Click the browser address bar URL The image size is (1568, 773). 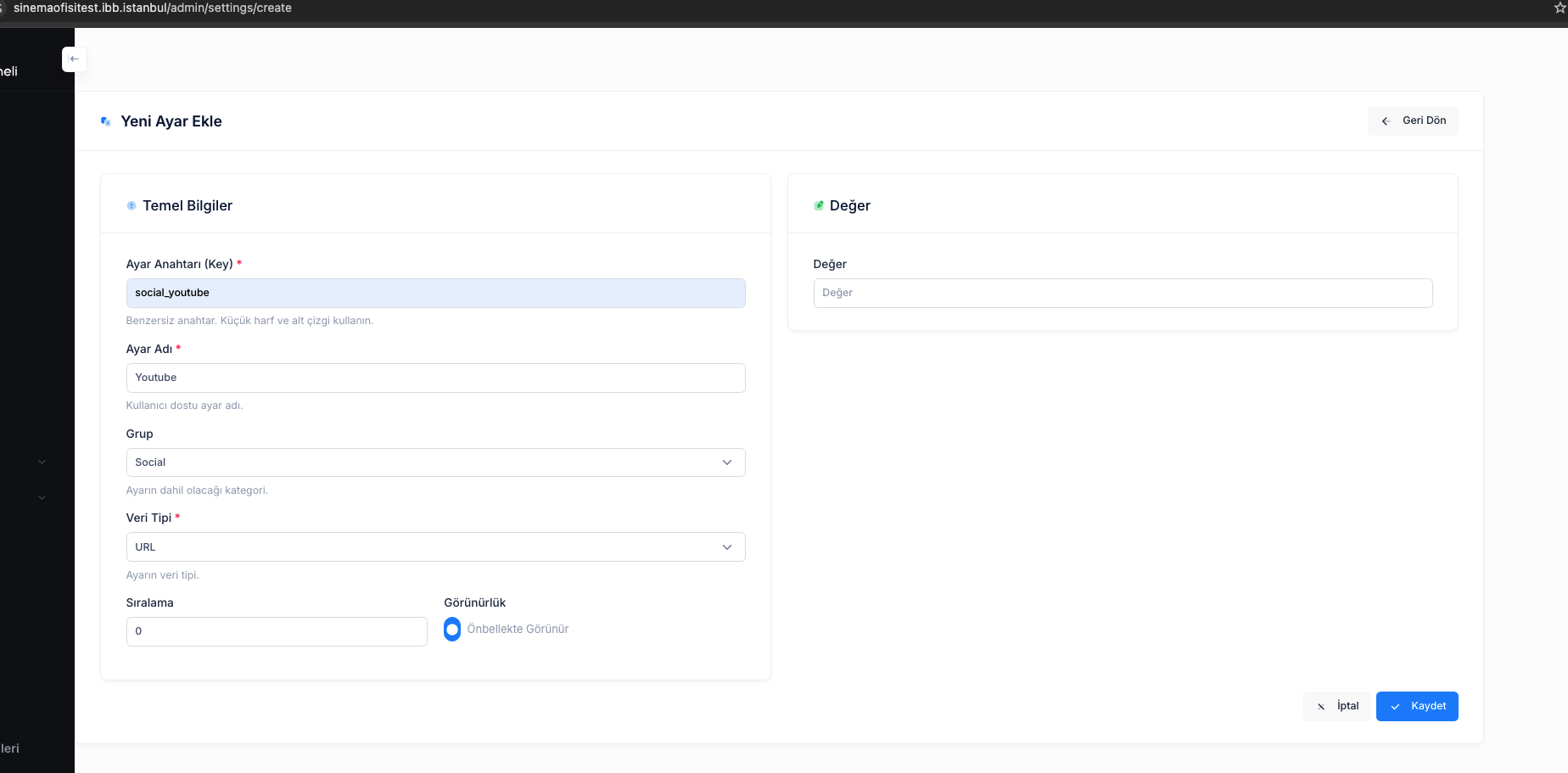(x=153, y=8)
